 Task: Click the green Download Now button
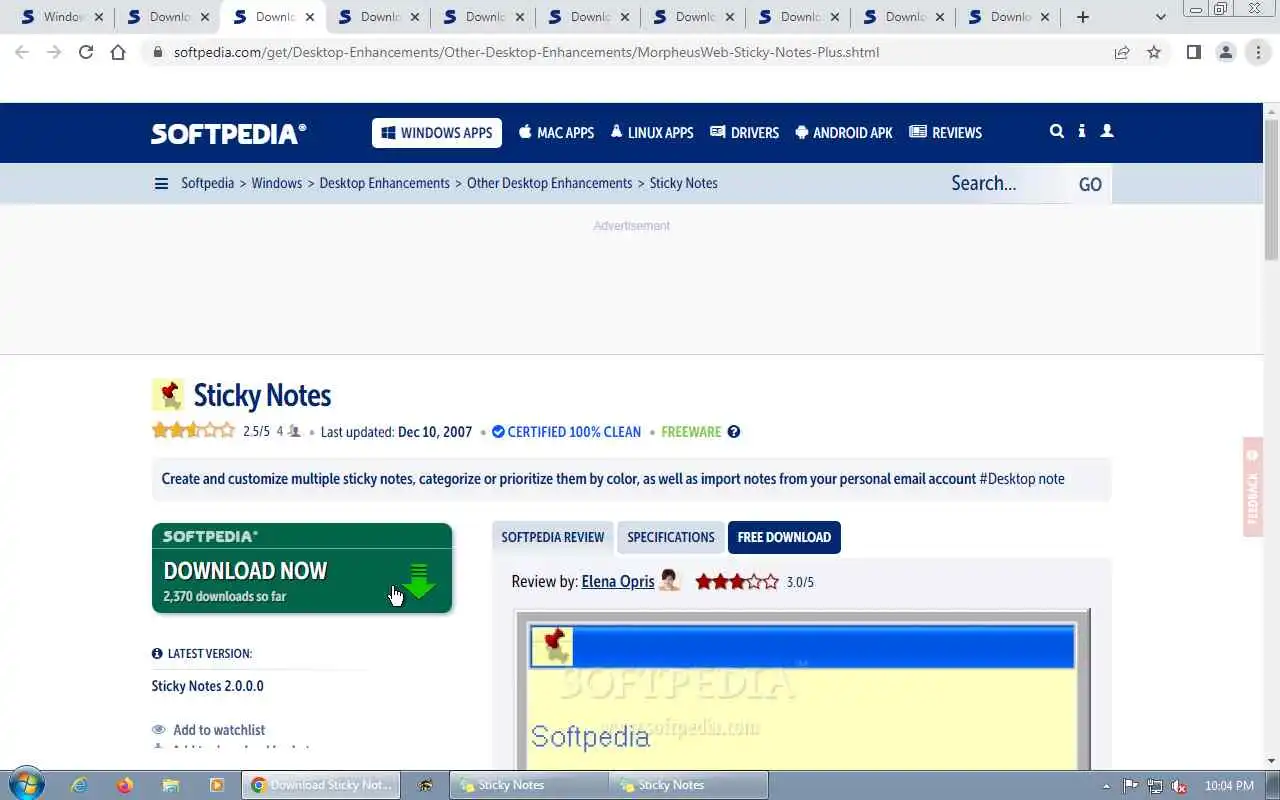click(x=302, y=568)
